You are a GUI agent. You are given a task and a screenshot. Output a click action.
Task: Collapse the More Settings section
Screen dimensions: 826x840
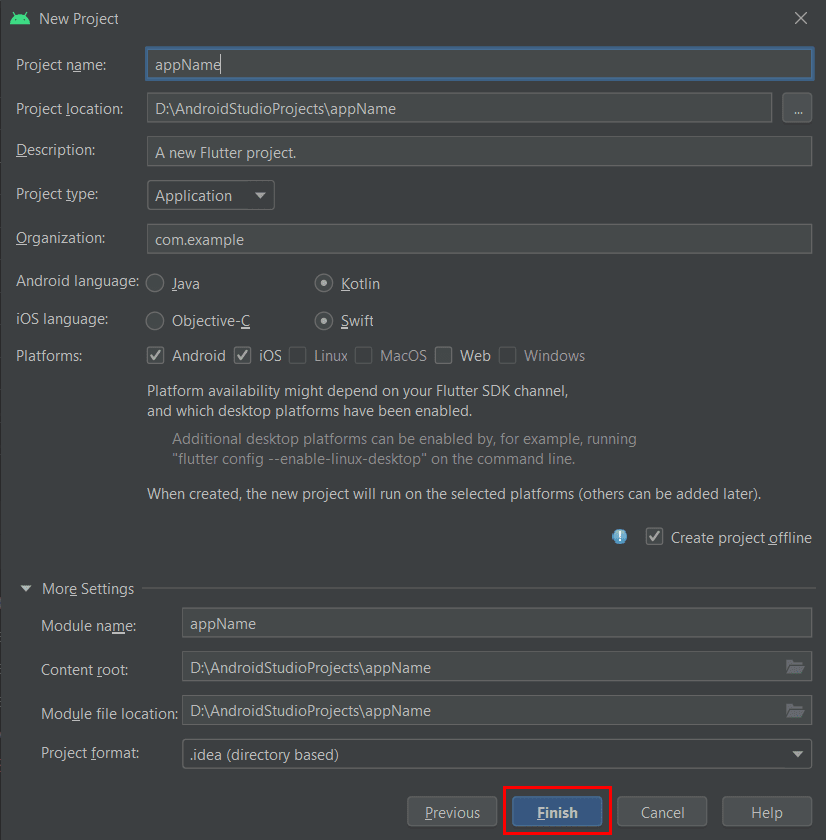pyautogui.click(x=26, y=588)
